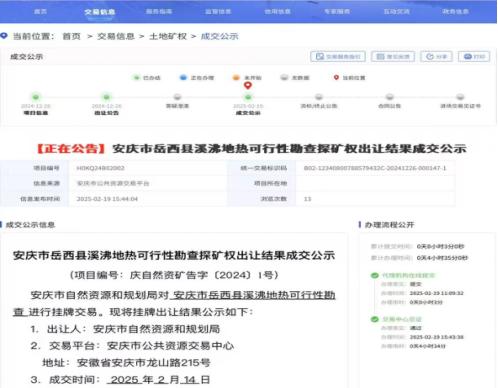Click the 打印 print button
498x388 pixels.
[474, 57]
